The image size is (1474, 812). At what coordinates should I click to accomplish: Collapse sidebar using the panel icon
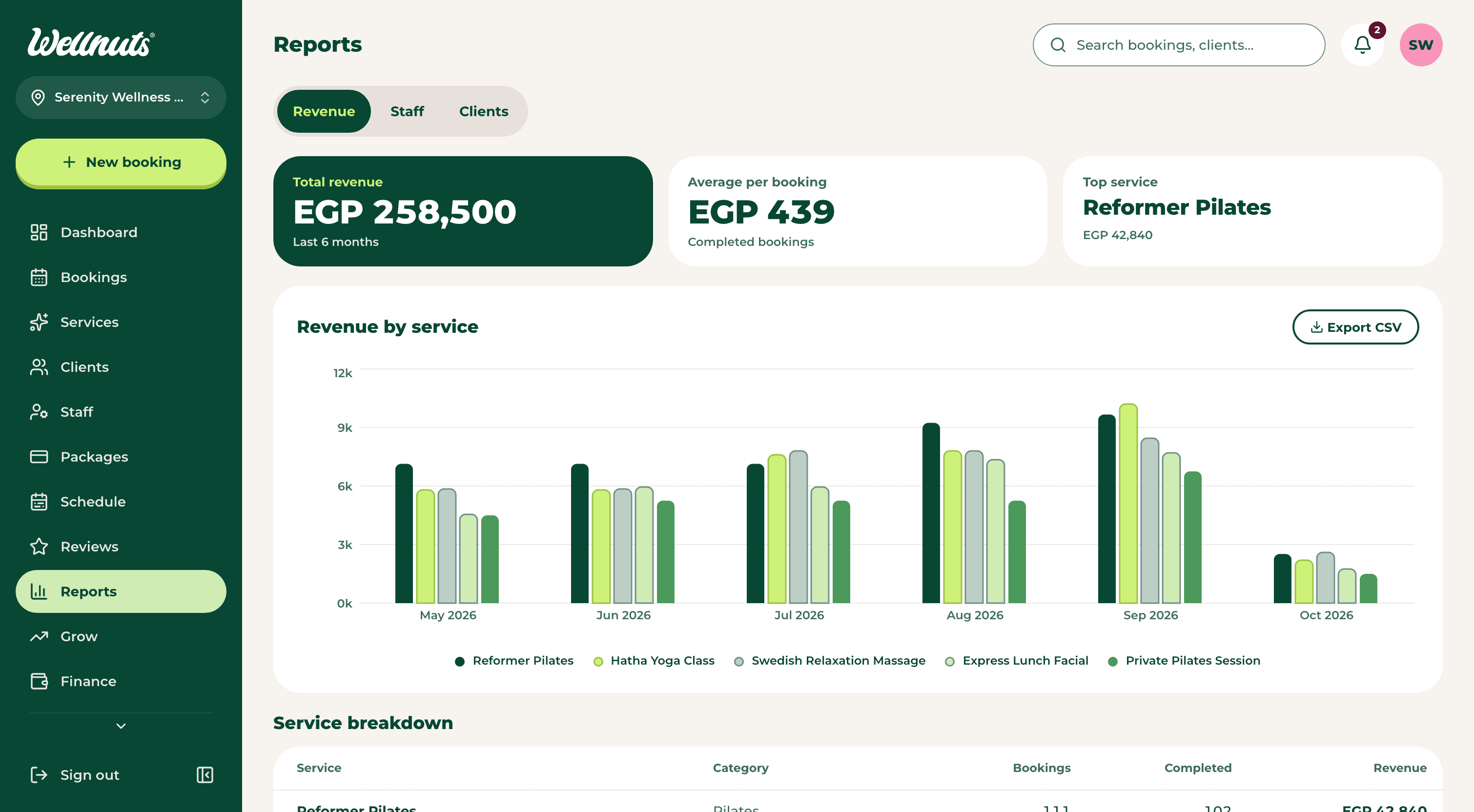tap(205, 775)
